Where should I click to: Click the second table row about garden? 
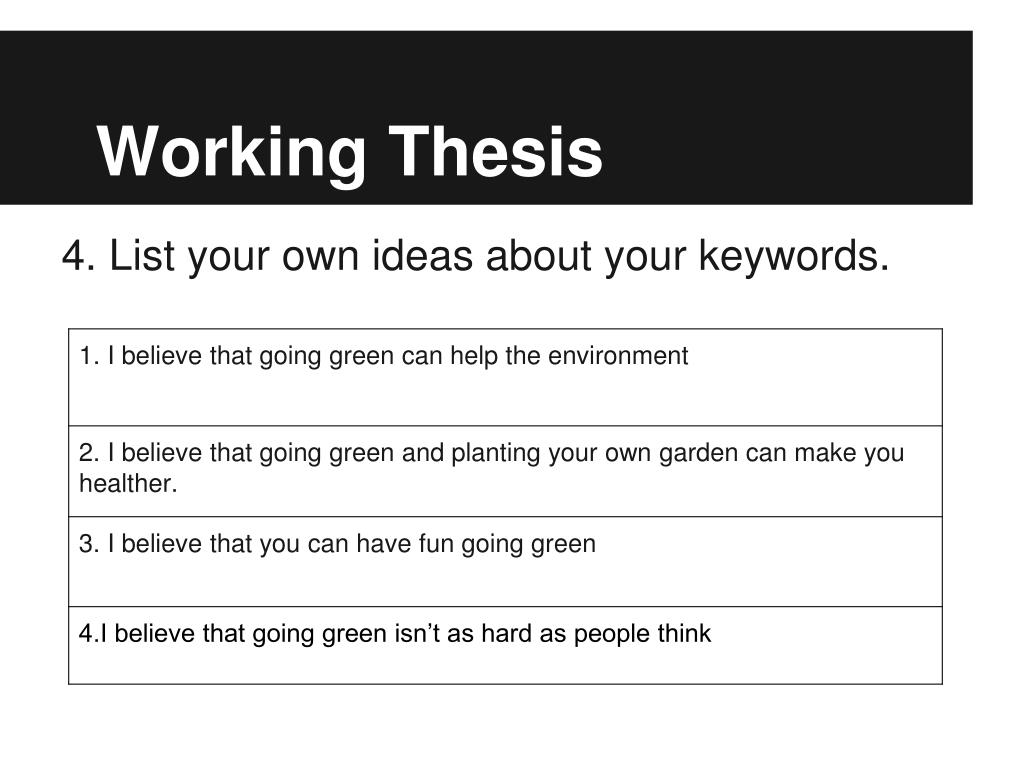tap(505, 471)
